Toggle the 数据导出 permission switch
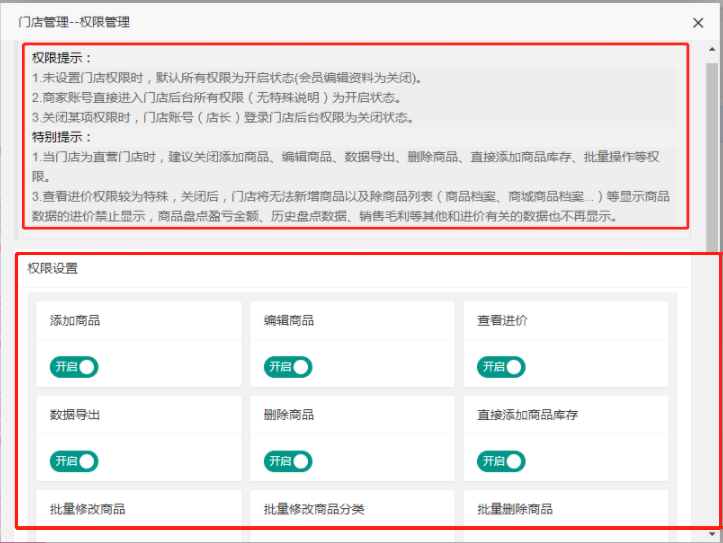Viewport: 723px width, 543px height. click(74, 461)
